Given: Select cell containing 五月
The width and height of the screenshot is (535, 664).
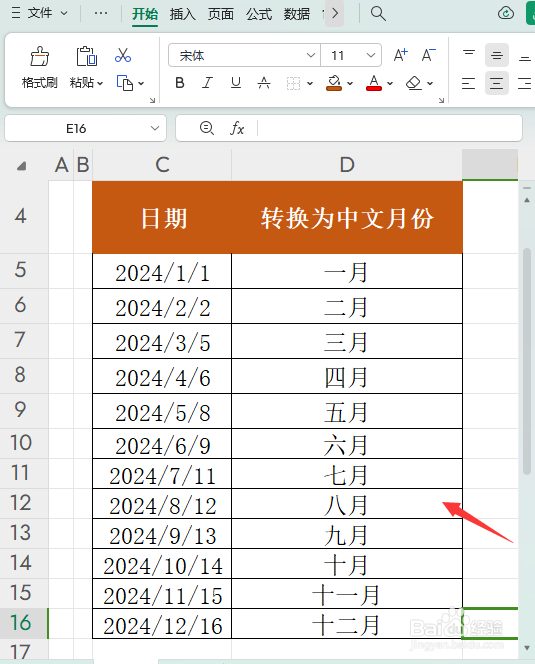Looking at the screenshot, I should pyautogui.click(x=347, y=411).
